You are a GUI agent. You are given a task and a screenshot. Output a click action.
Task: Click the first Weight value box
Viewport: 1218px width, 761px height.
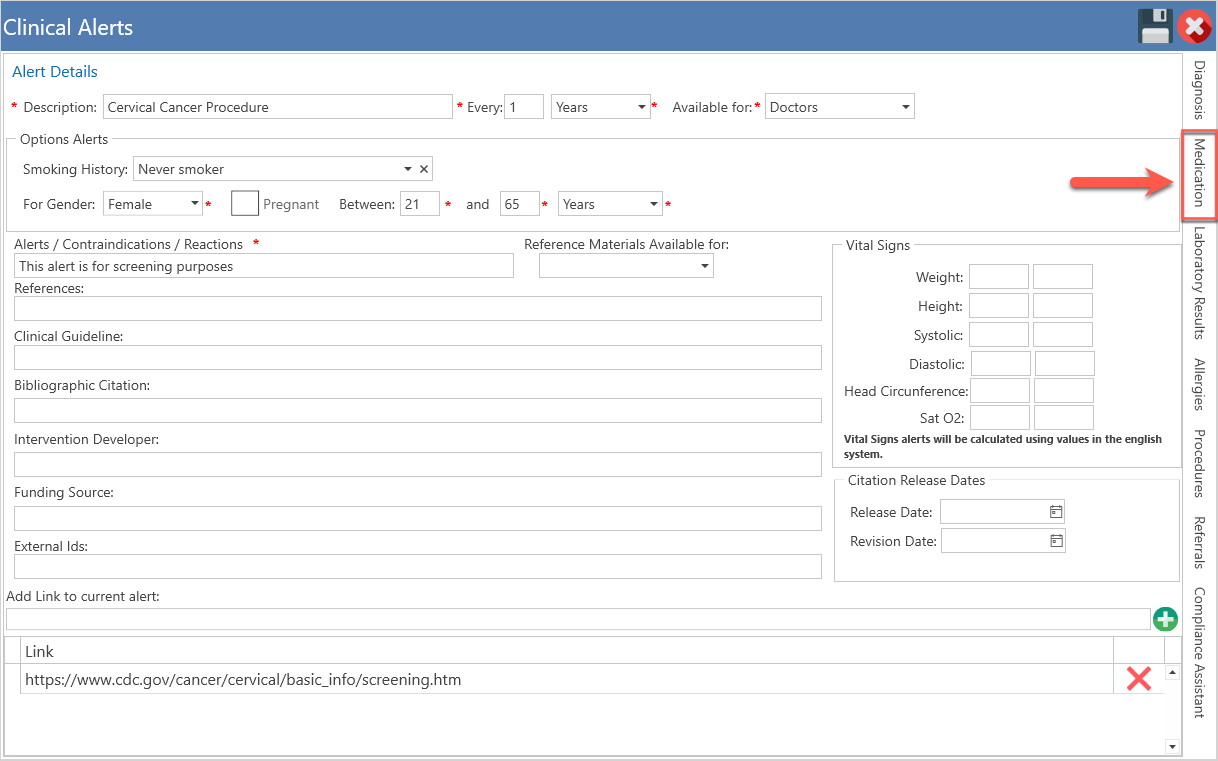(999, 277)
